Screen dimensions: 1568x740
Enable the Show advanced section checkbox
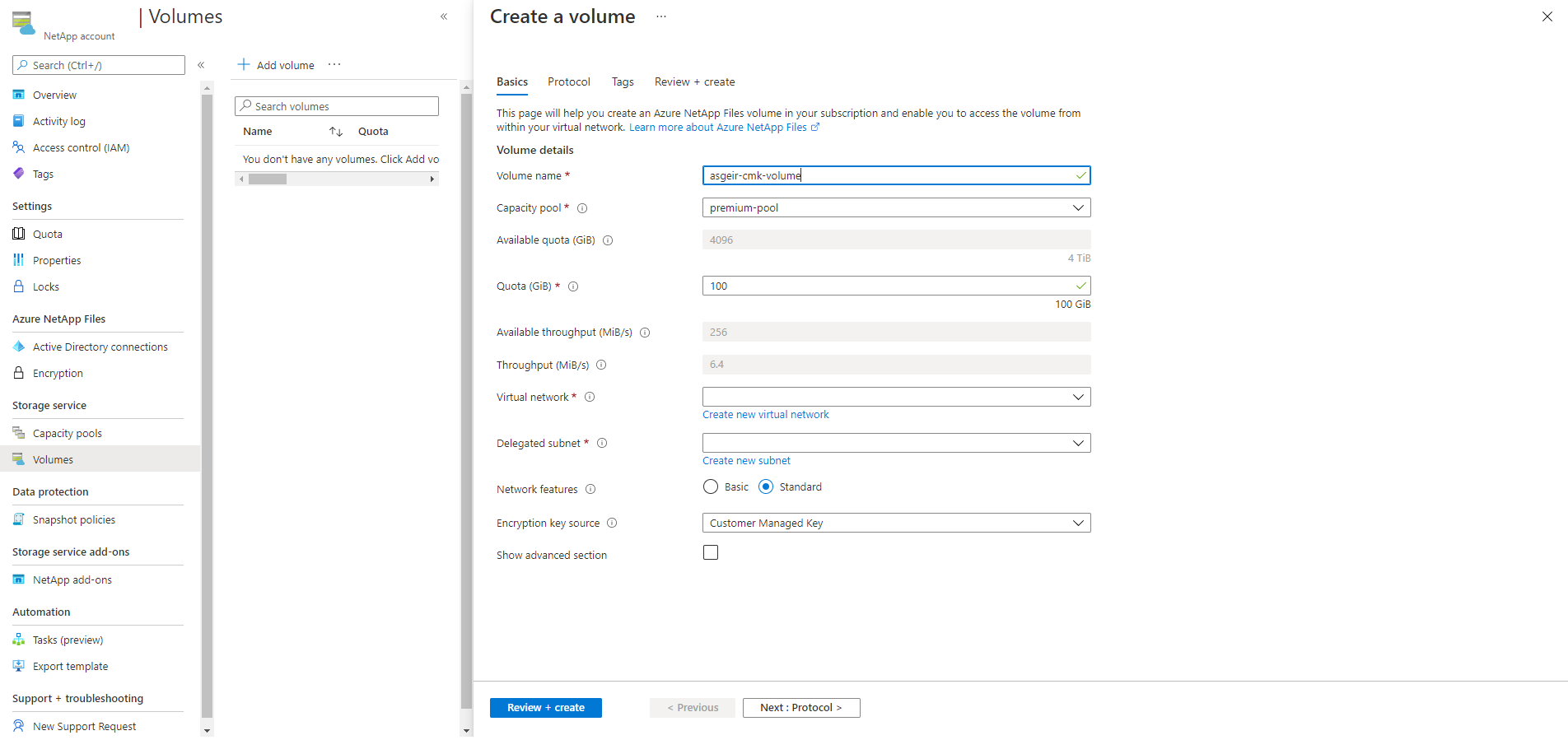711,552
